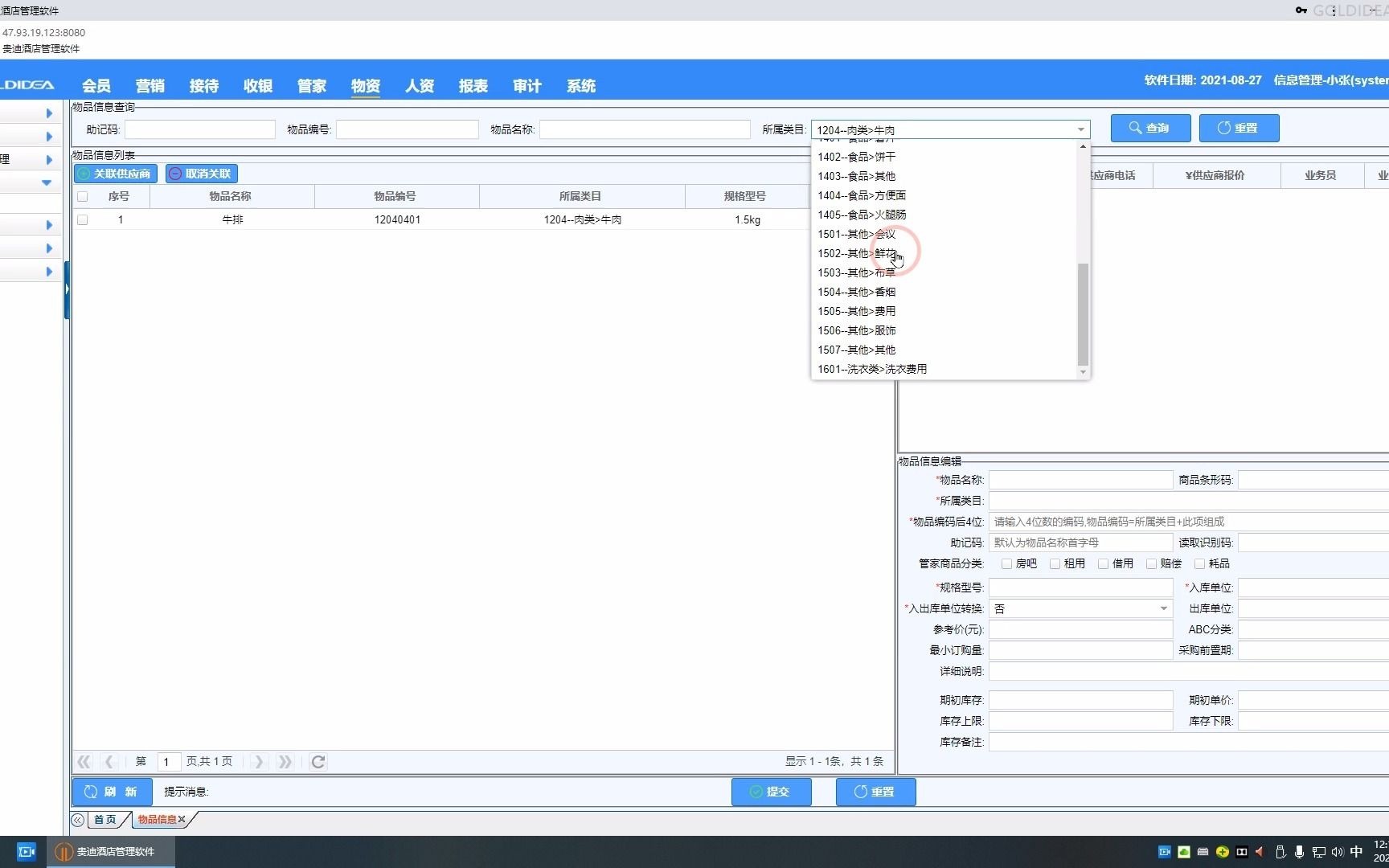Viewport: 1389px width, 868px height.
Task: Open the 报表 menu
Action: click(x=473, y=86)
